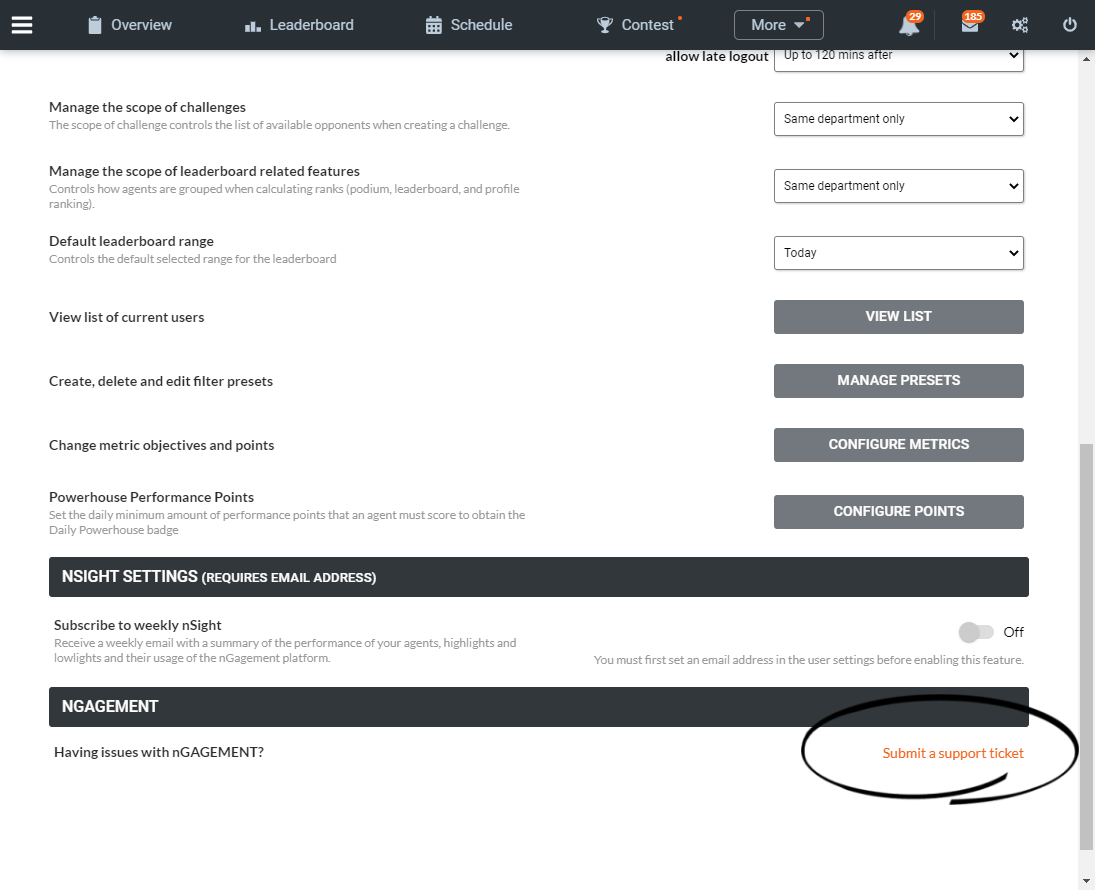Click the vertical scrollbar thumb

(x=1086, y=646)
